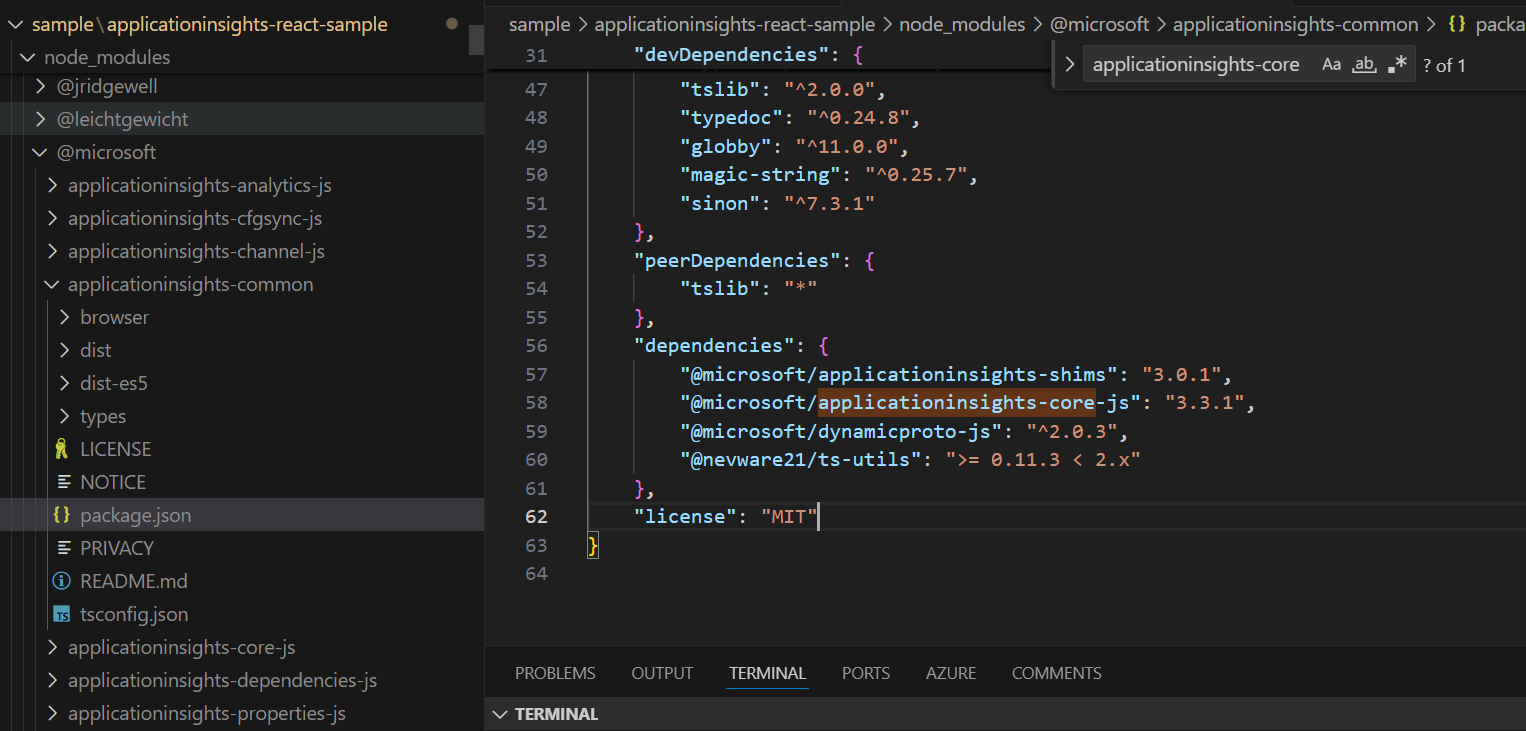The image size is (1526, 731).
Task: Open the PROBLEMS panel tab
Action: [x=555, y=673]
